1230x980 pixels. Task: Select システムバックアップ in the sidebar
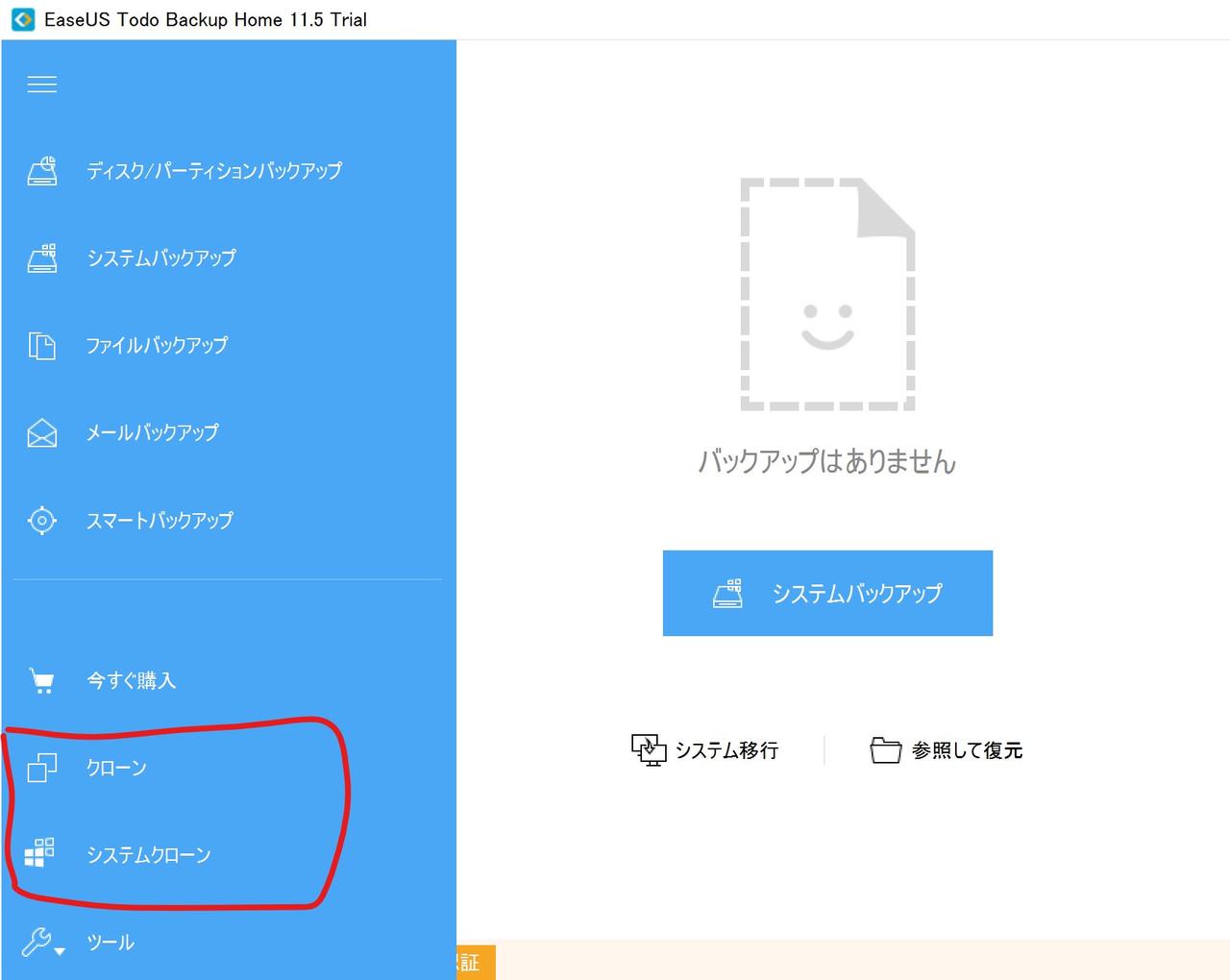(x=161, y=258)
